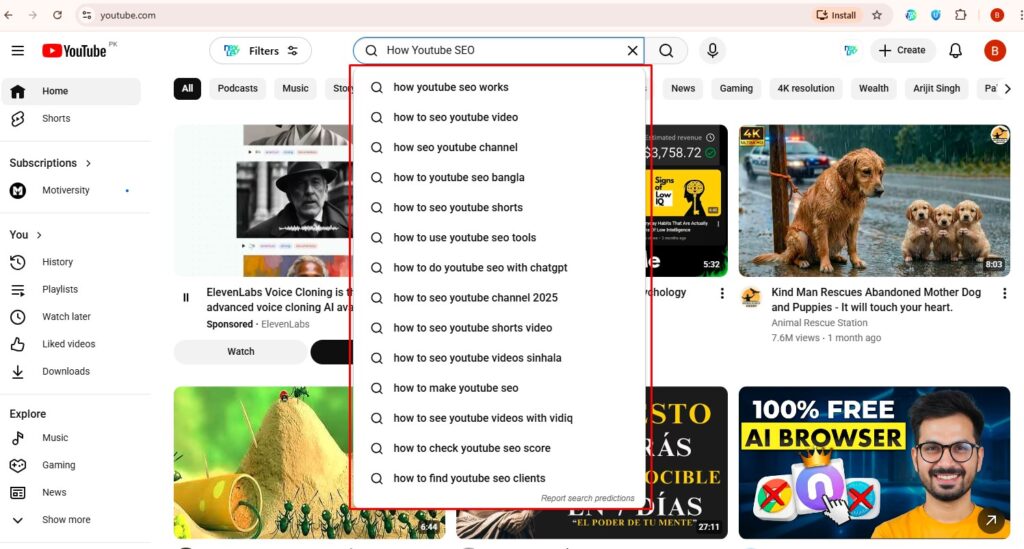
Task: Open Watch later list
Action: [71, 317]
